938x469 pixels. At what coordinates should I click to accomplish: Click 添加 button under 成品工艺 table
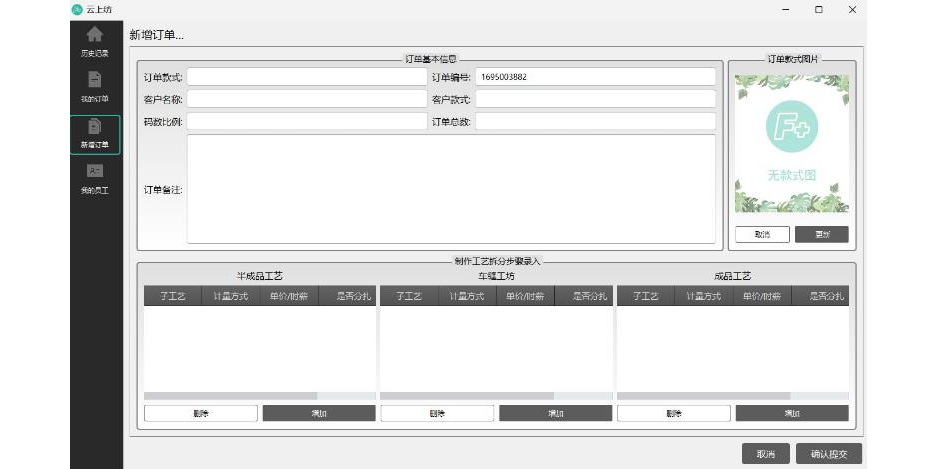[x=792, y=413]
